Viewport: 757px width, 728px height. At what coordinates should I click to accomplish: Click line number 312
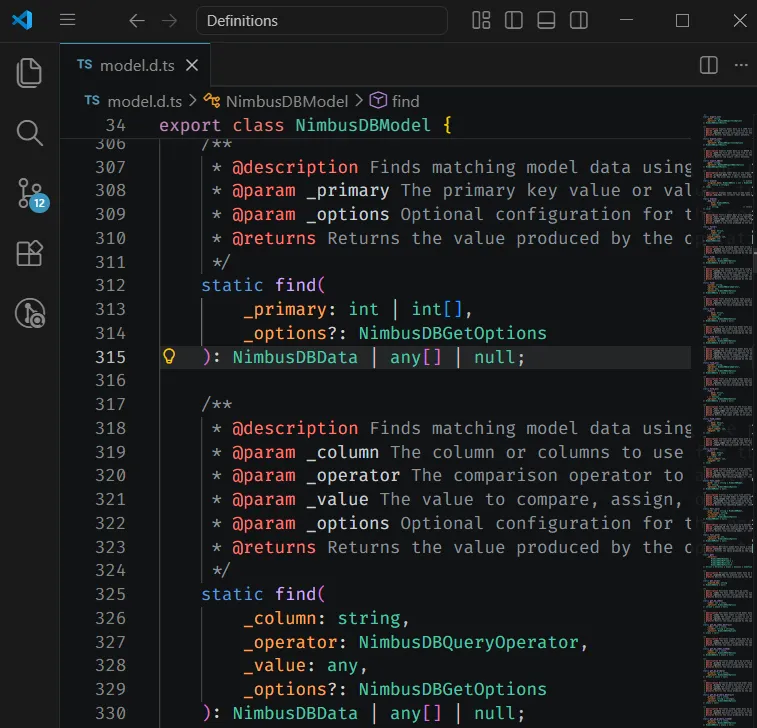tap(110, 285)
